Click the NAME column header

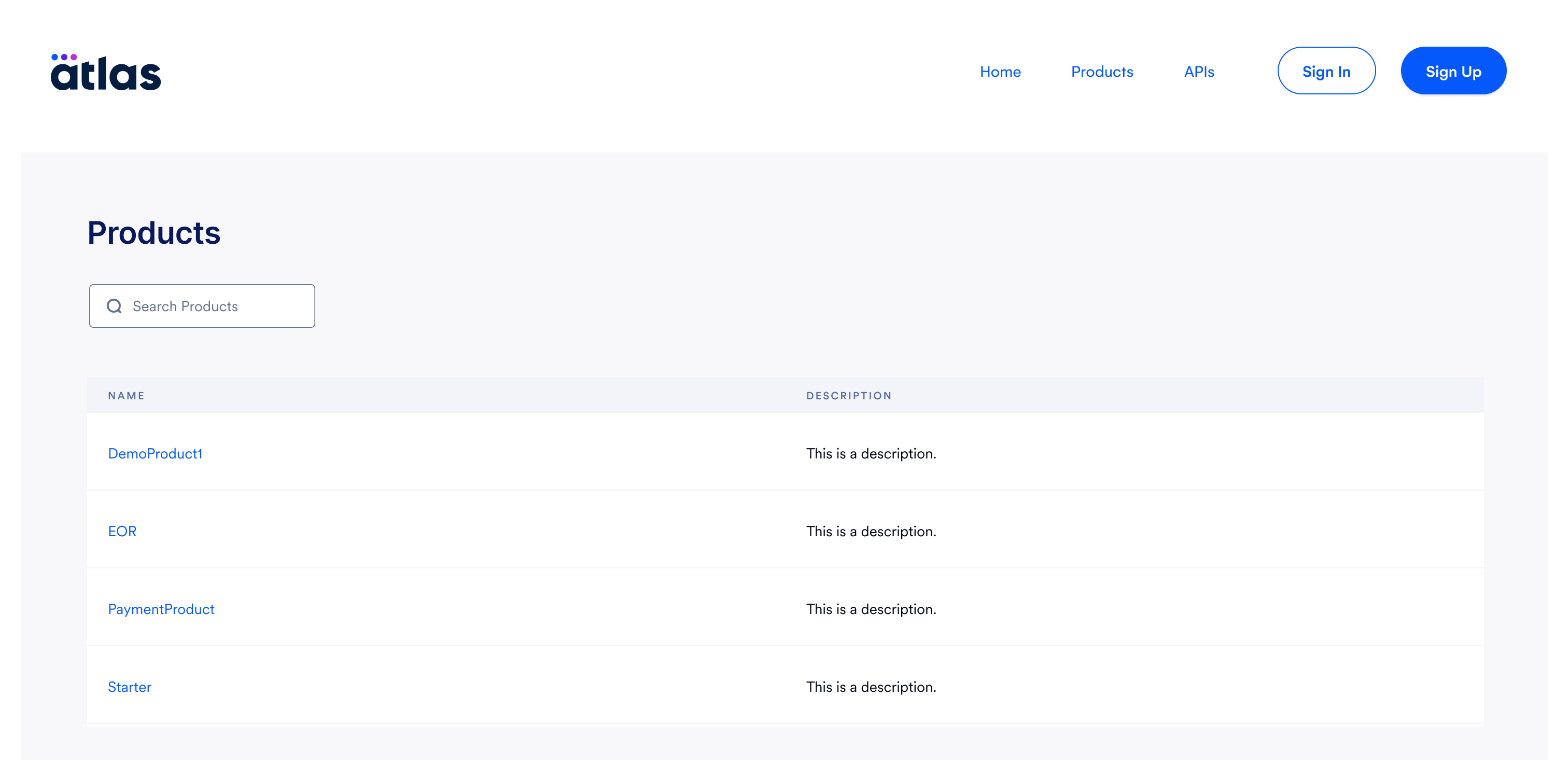pos(127,396)
